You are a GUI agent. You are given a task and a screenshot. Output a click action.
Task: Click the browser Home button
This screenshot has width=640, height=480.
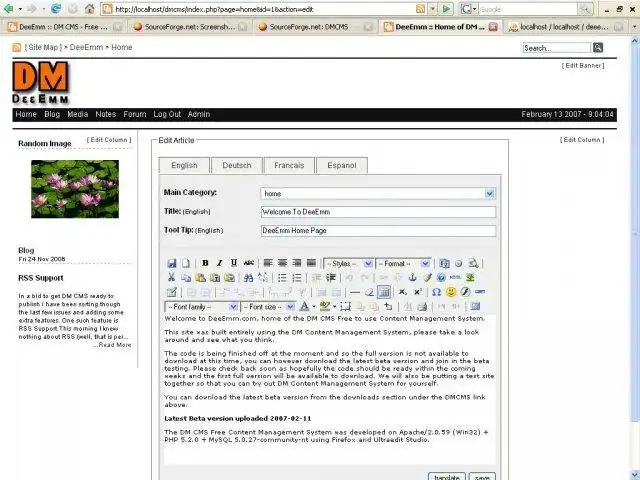(89, 9)
